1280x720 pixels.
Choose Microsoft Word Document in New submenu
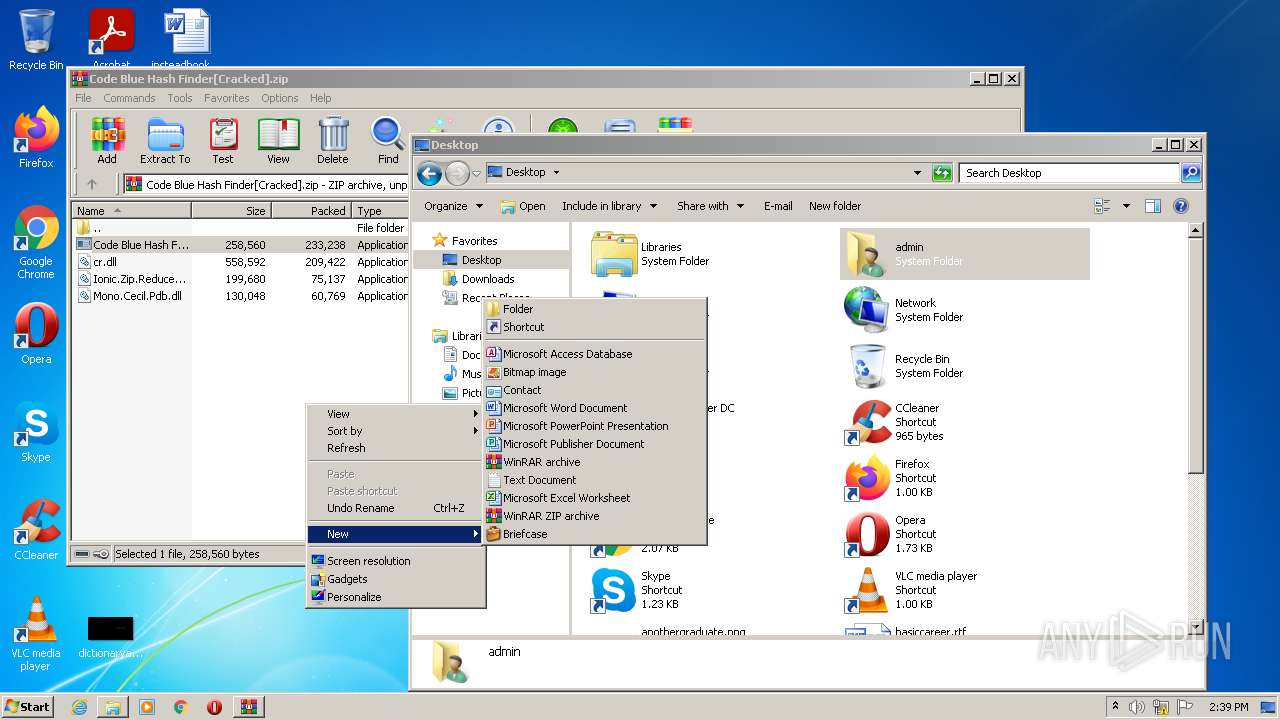pos(595,408)
